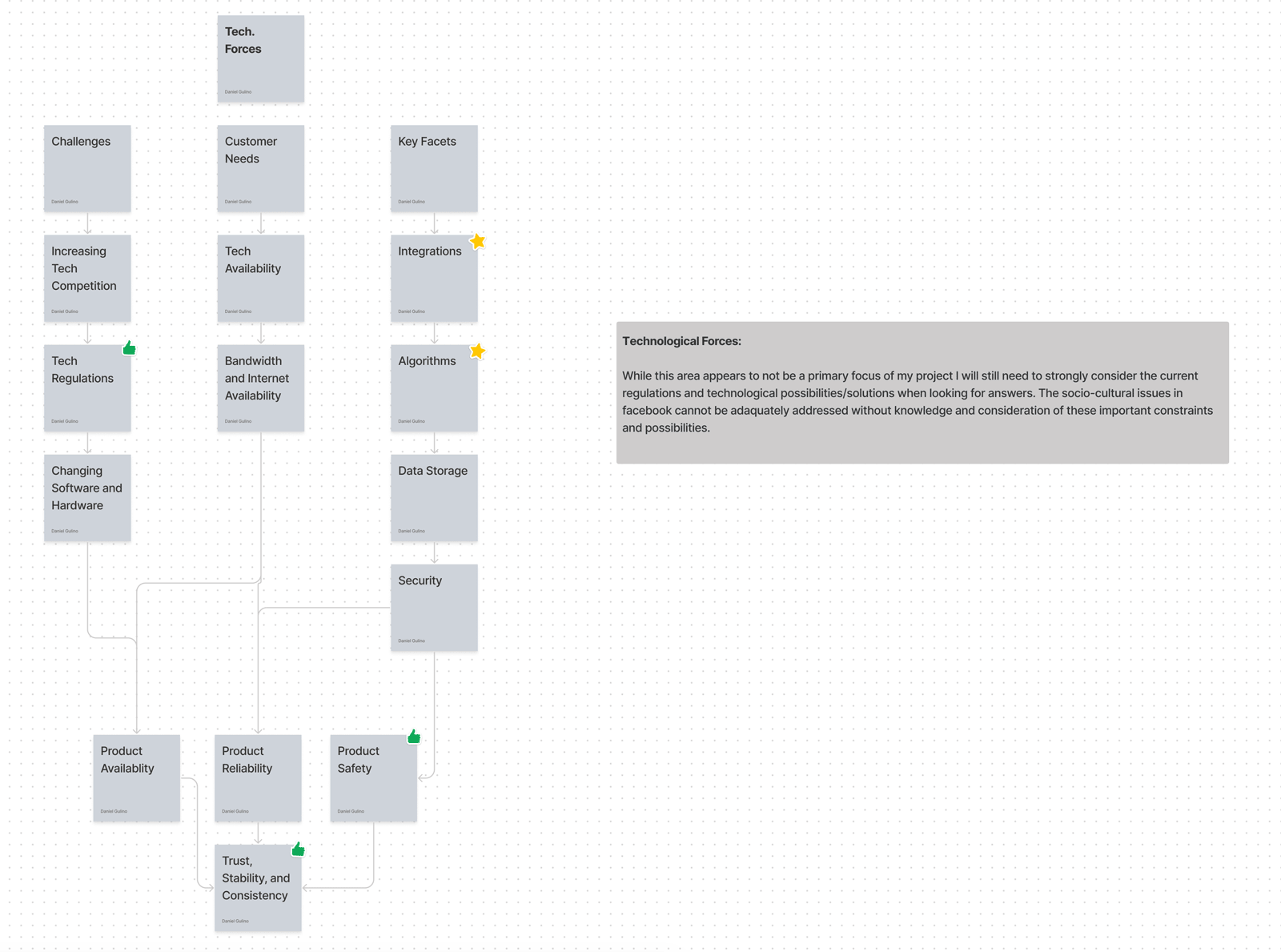
Task: Select the Product Reliability card
Action: [x=258, y=778]
